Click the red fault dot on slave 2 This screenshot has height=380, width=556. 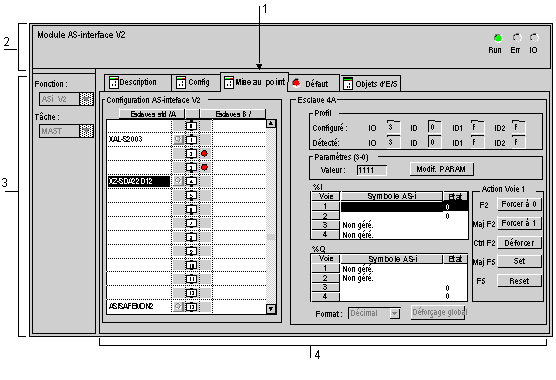click(x=204, y=153)
